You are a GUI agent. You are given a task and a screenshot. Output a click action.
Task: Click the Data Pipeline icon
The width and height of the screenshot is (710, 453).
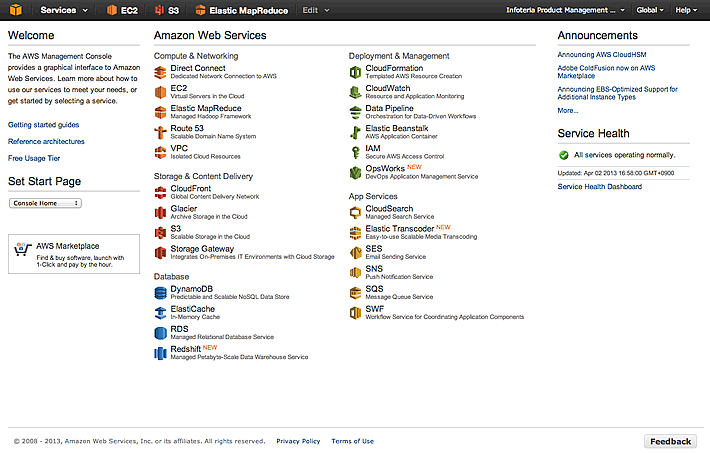(355, 112)
